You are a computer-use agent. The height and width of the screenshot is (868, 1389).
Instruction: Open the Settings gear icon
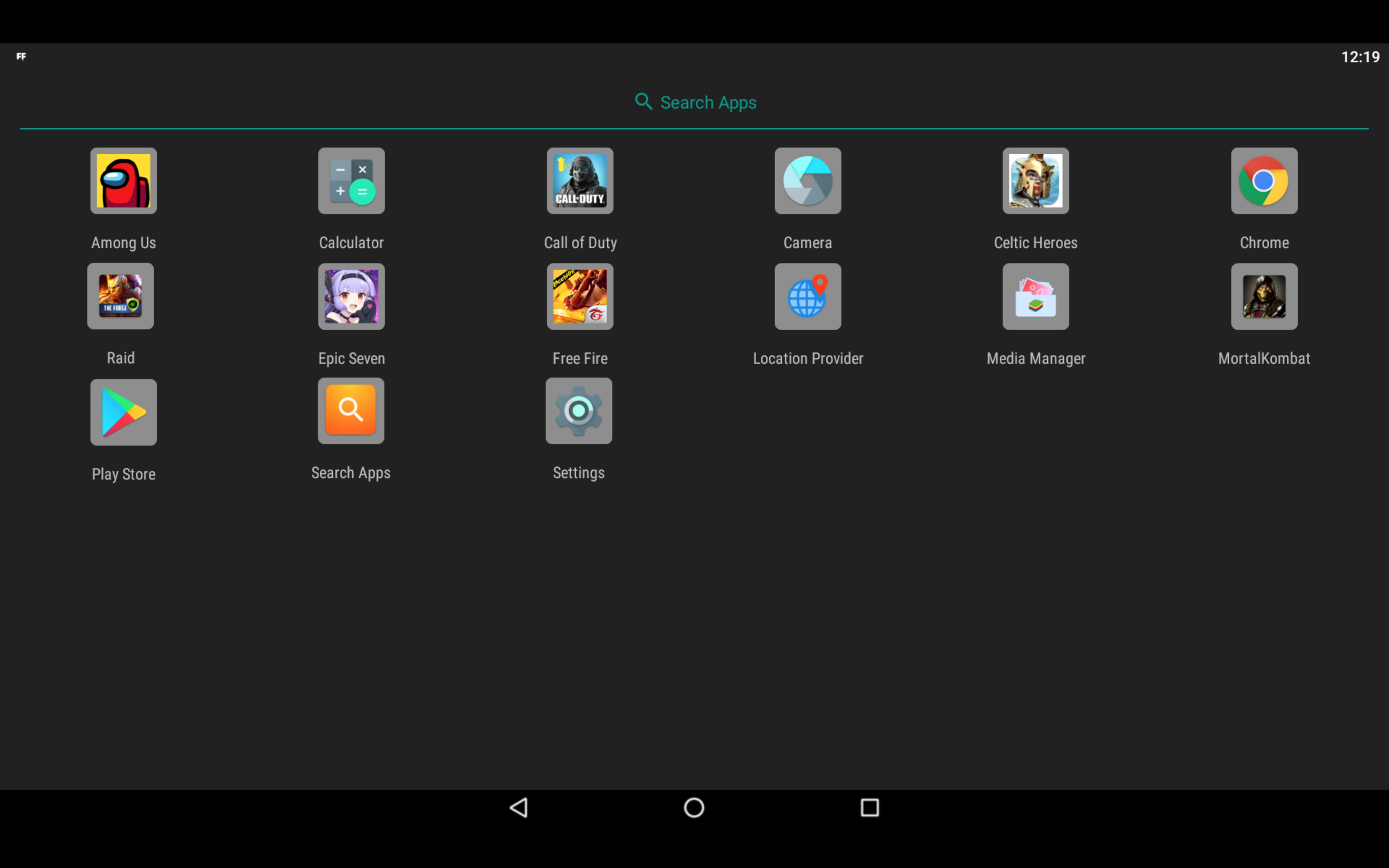pos(579,410)
